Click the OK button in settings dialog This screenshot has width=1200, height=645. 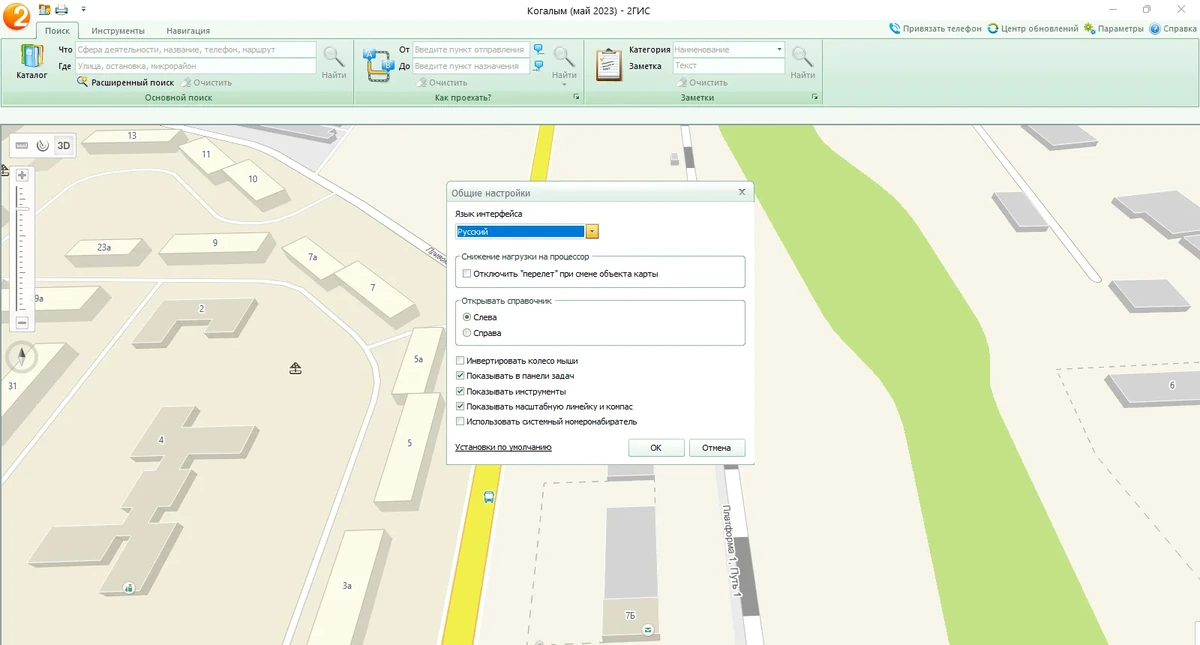click(656, 448)
